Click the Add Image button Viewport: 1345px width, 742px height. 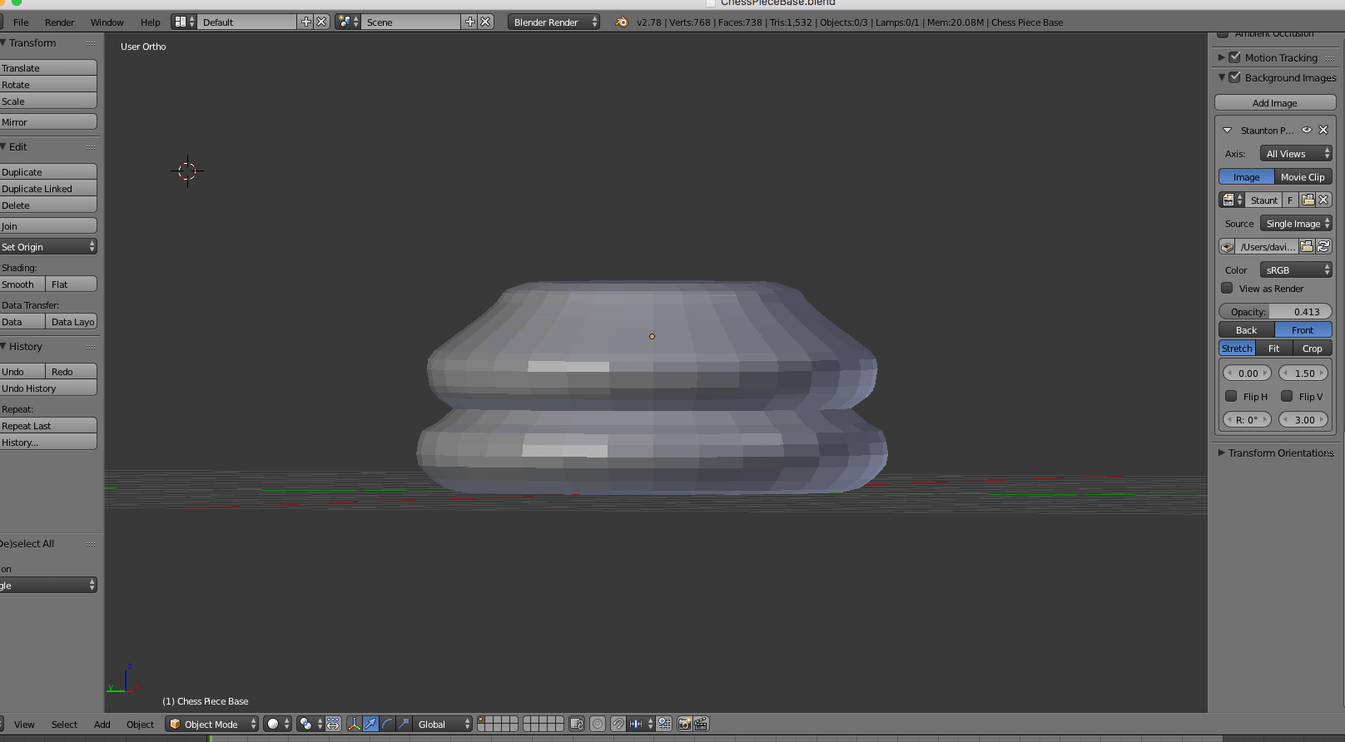[x=1274, y=103]
